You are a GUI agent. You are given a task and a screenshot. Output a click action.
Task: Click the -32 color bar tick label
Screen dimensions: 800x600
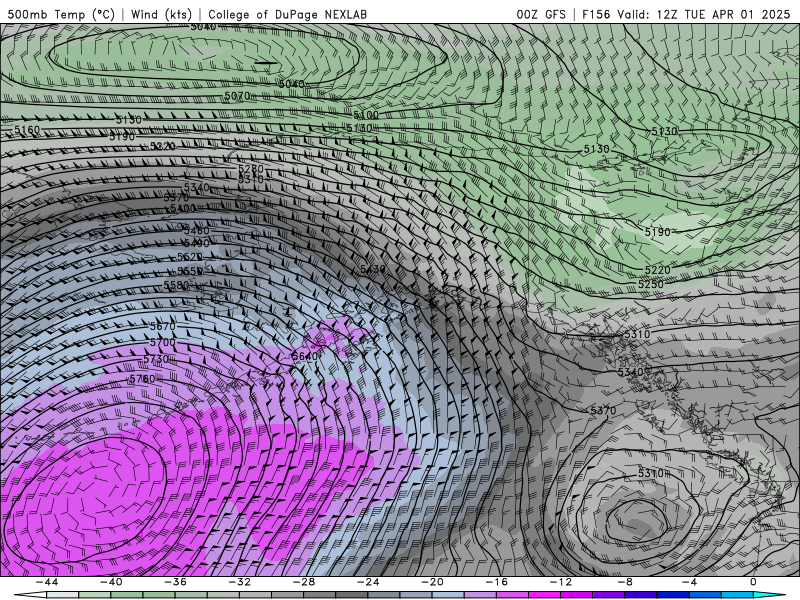(240, 583)
